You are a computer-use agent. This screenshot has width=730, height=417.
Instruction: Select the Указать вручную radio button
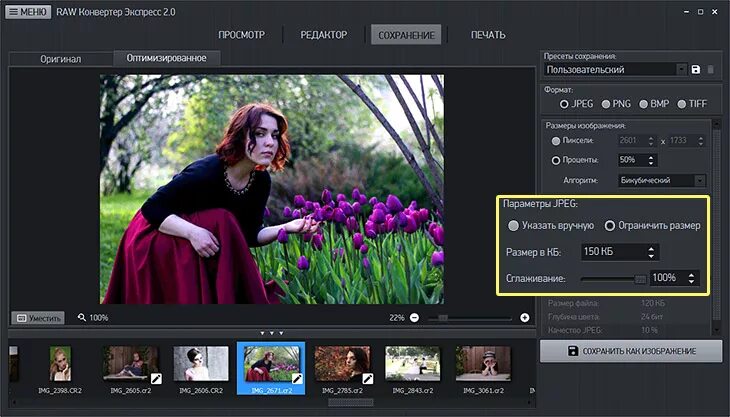tap(551, 226)
